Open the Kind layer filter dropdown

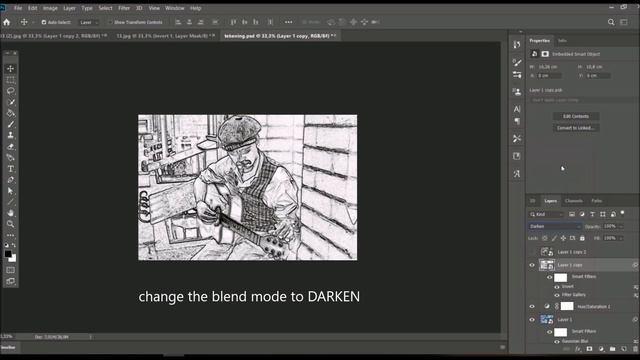[x=546, y=214]
